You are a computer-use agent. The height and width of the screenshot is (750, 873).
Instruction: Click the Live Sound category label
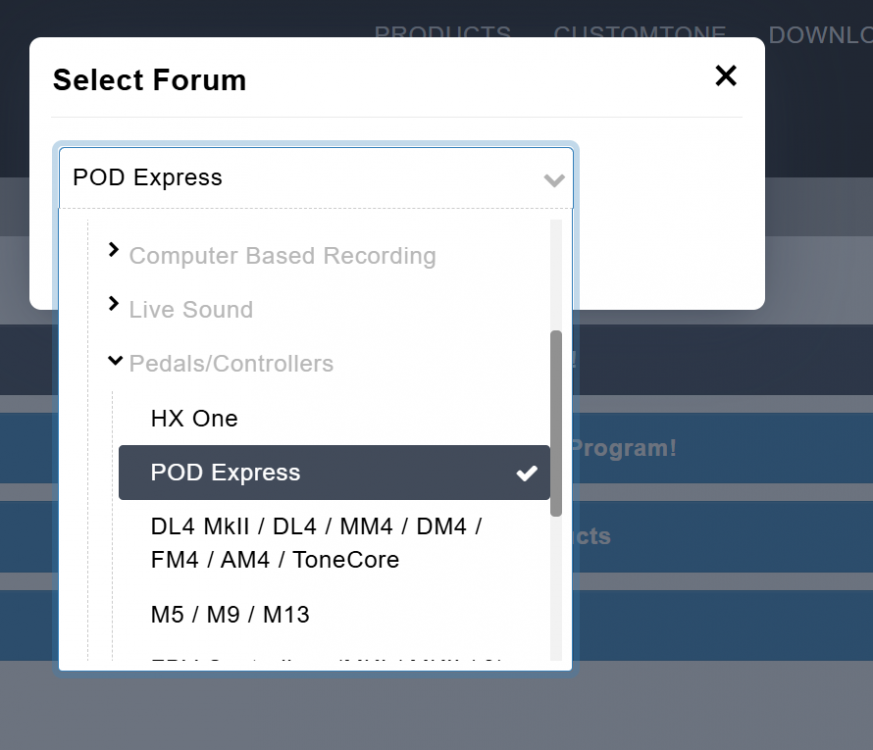pos(190,310)
